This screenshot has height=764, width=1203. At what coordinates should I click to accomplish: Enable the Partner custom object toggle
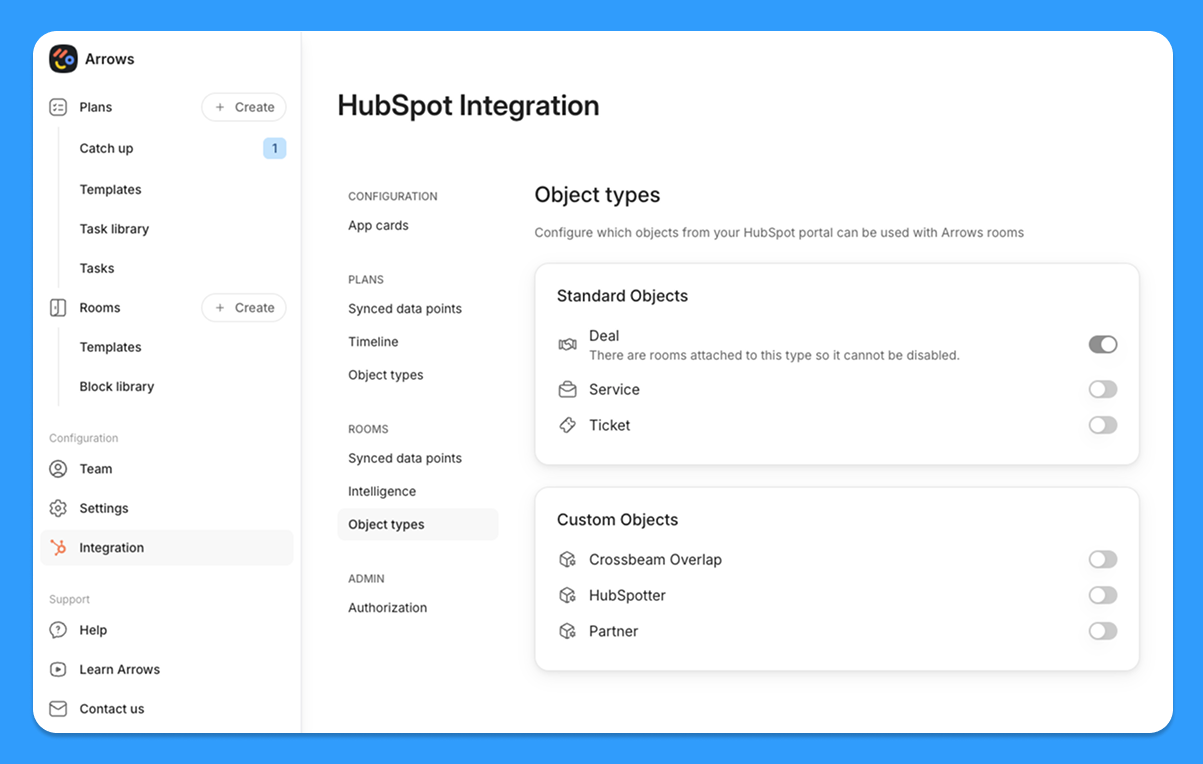point(1103,632)
